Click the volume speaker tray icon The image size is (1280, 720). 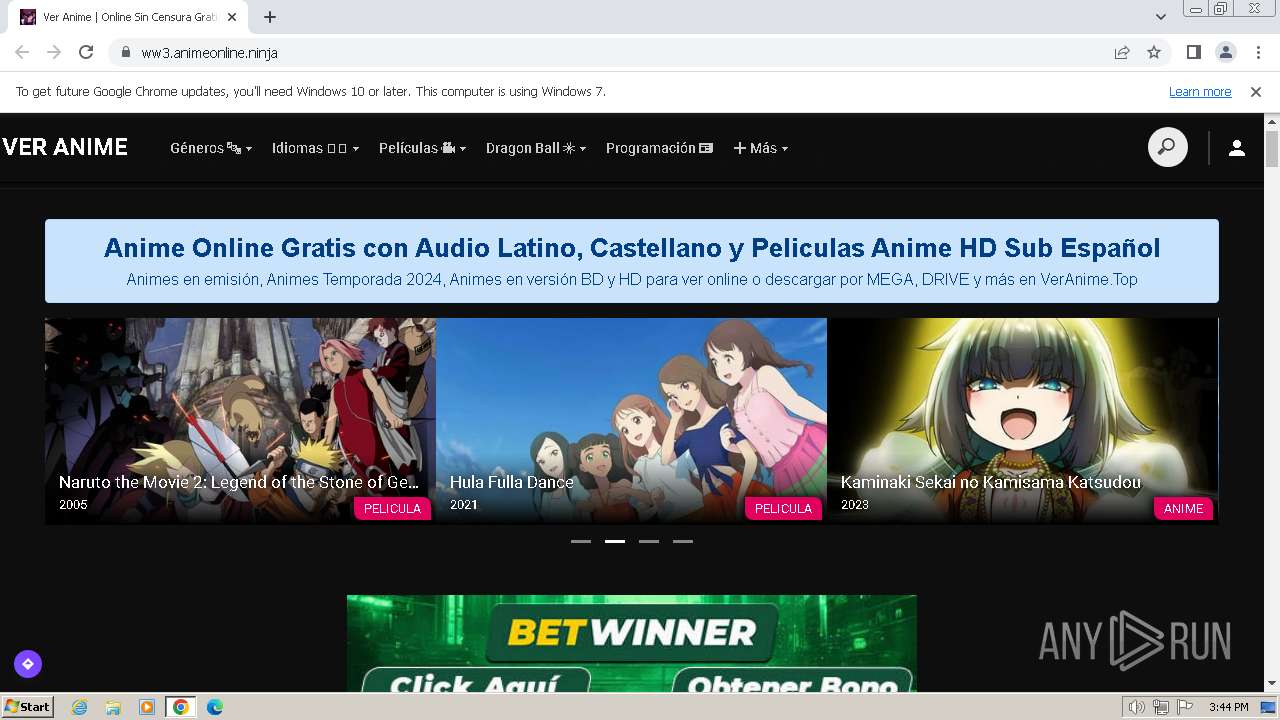[x=1136, y=707]
